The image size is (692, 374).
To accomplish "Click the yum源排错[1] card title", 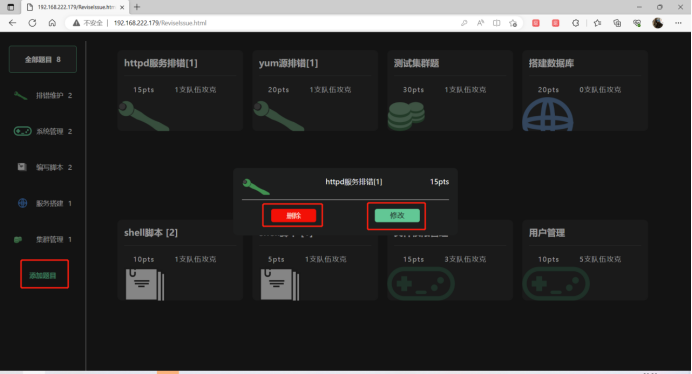I will pos(288,63).
